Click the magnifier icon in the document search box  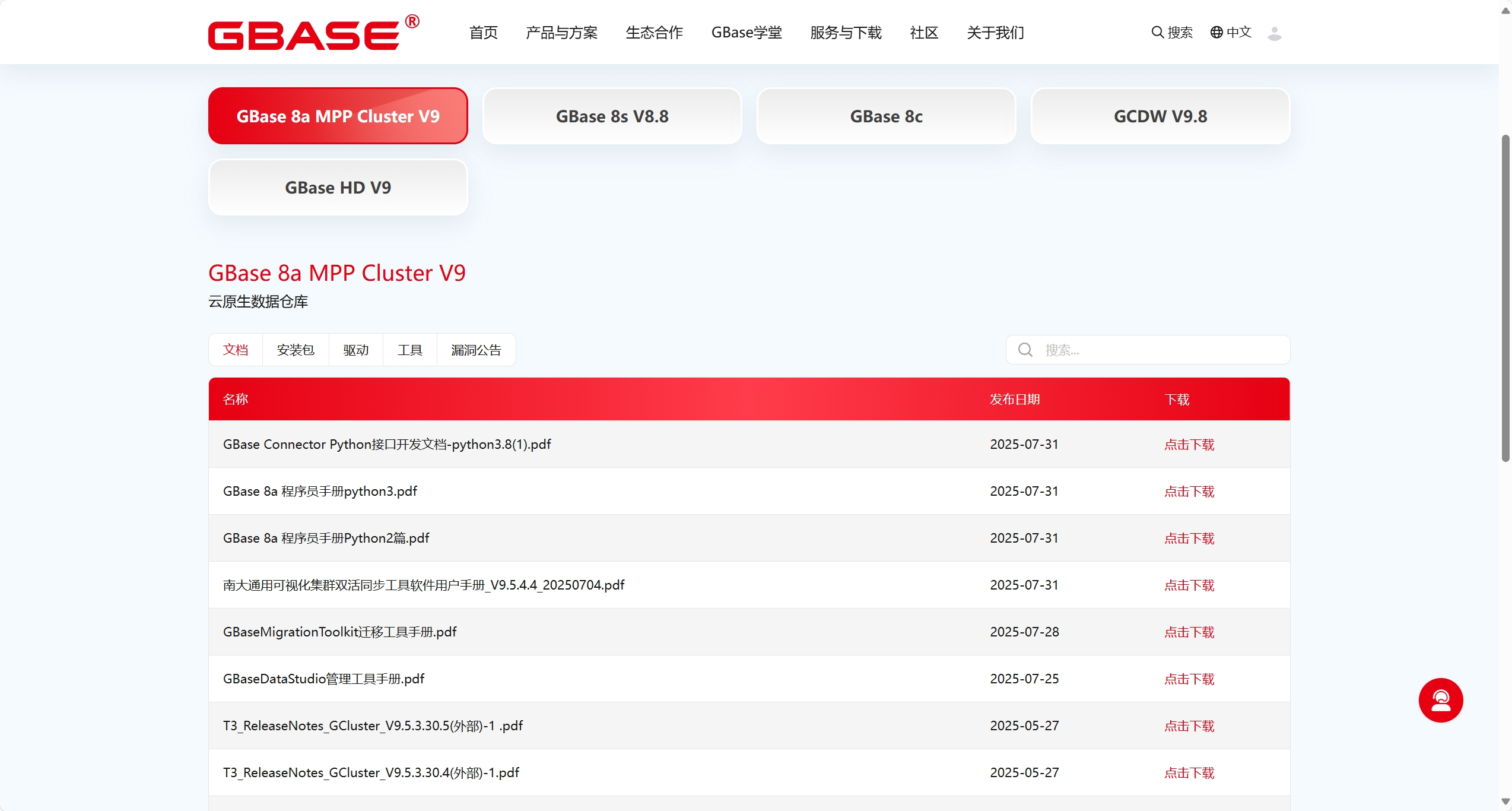[1025, 350]
